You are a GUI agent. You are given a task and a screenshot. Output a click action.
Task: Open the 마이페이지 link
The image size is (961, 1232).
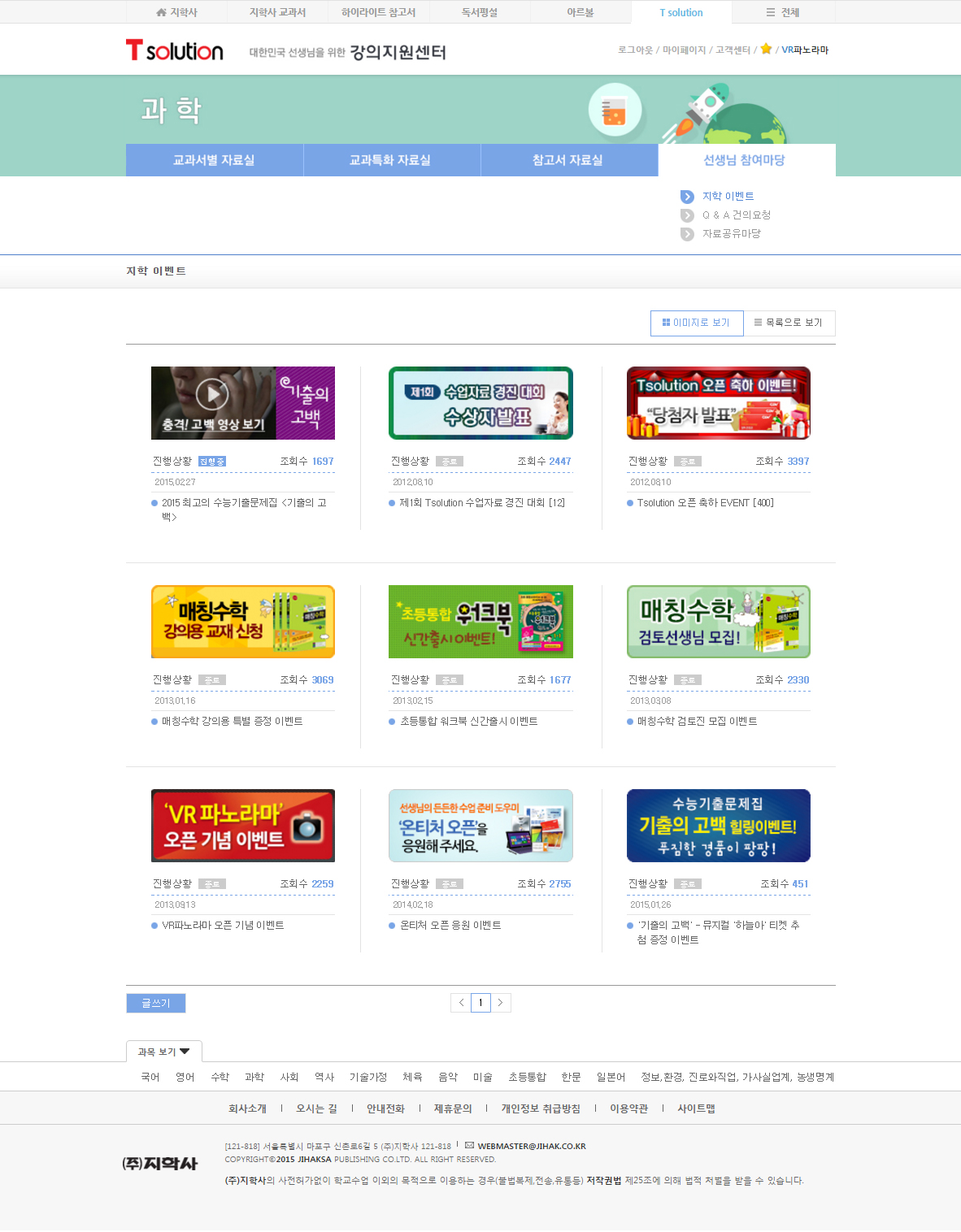tap(684, 50)
